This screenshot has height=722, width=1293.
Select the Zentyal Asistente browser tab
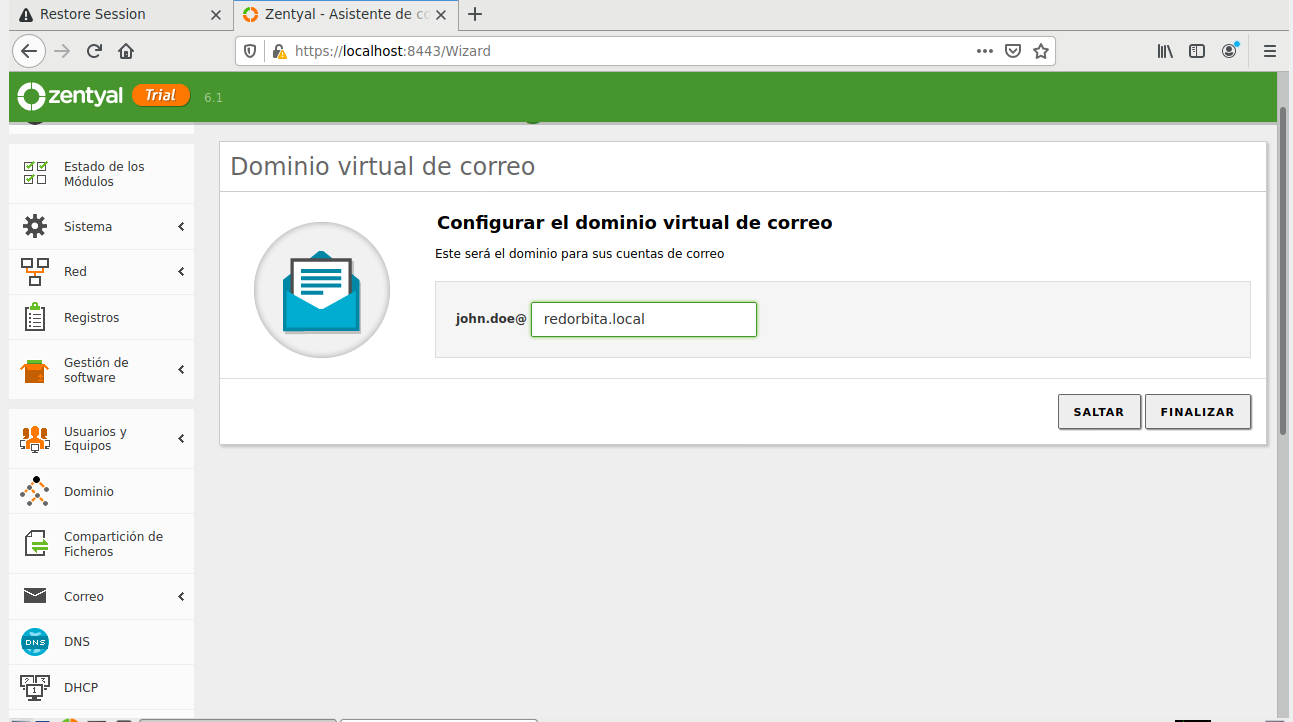335,14
